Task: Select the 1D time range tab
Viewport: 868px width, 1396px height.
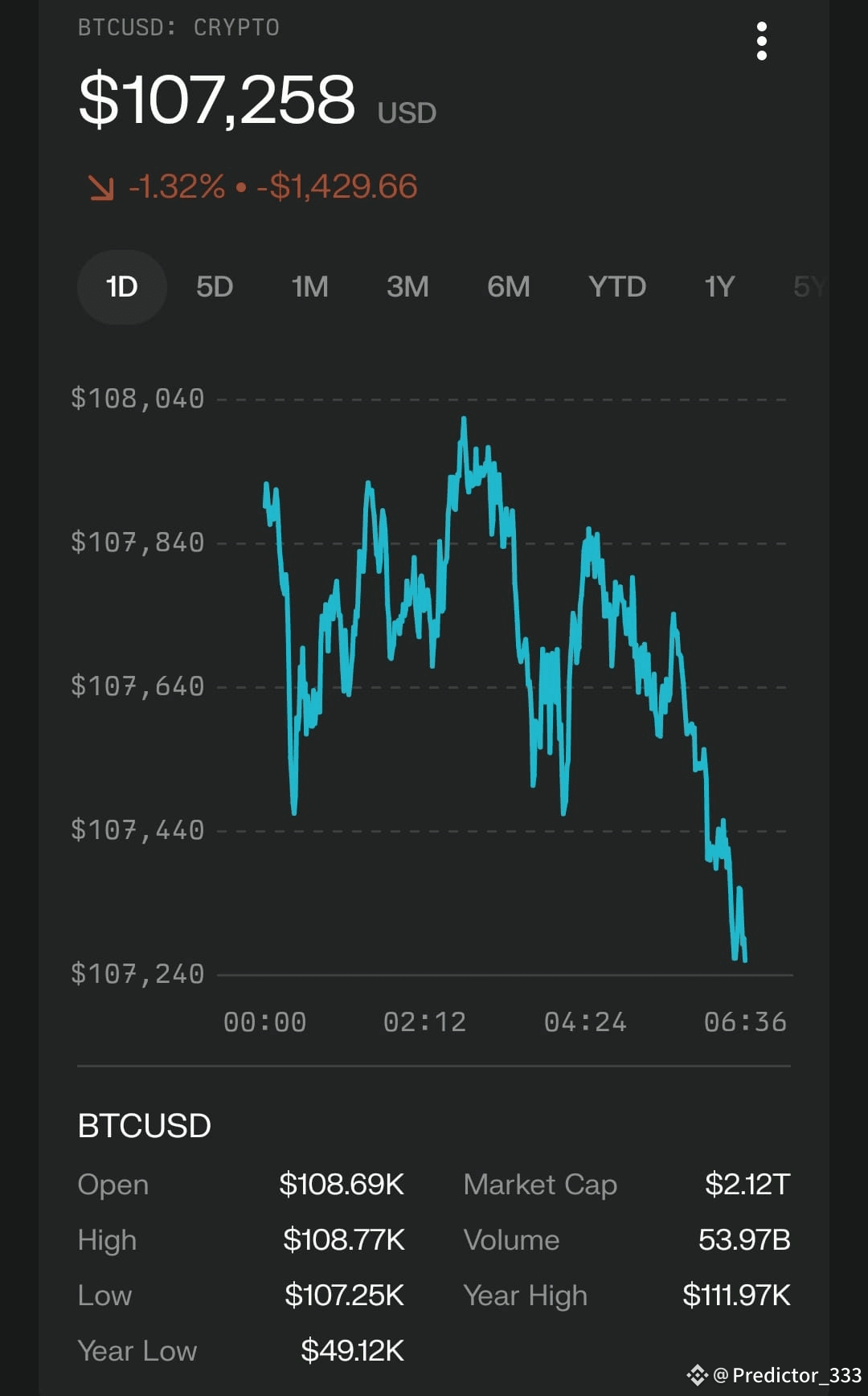Action: [x=122, y=287]
